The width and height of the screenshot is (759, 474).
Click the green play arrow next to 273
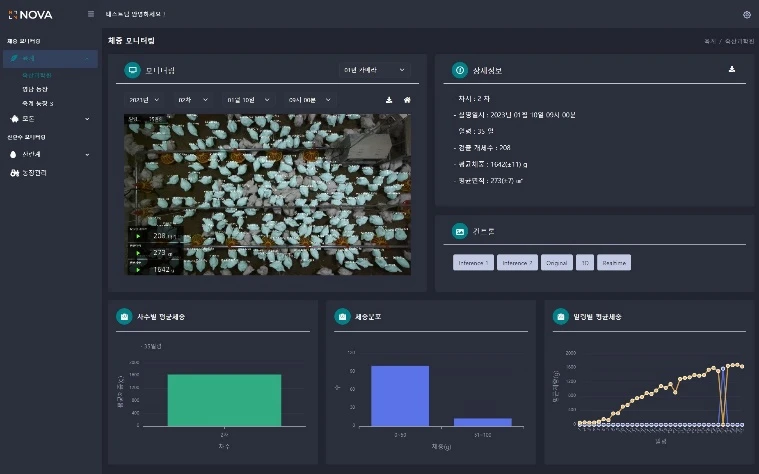[138, 253]
